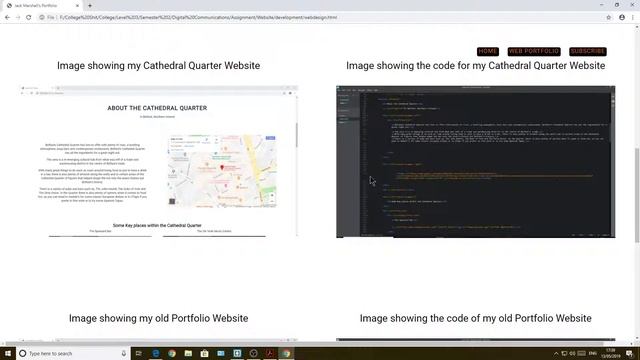Bookmark this page with star icon
Image resolution: width=640 pixels, height=360 pixels.
[609, 18]
